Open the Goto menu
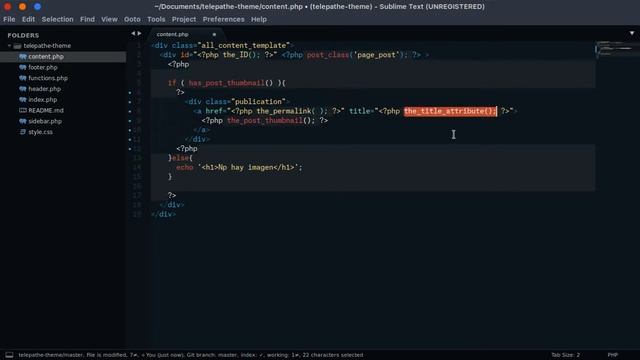This screenshot has height=360, width=640. [132, 19]
